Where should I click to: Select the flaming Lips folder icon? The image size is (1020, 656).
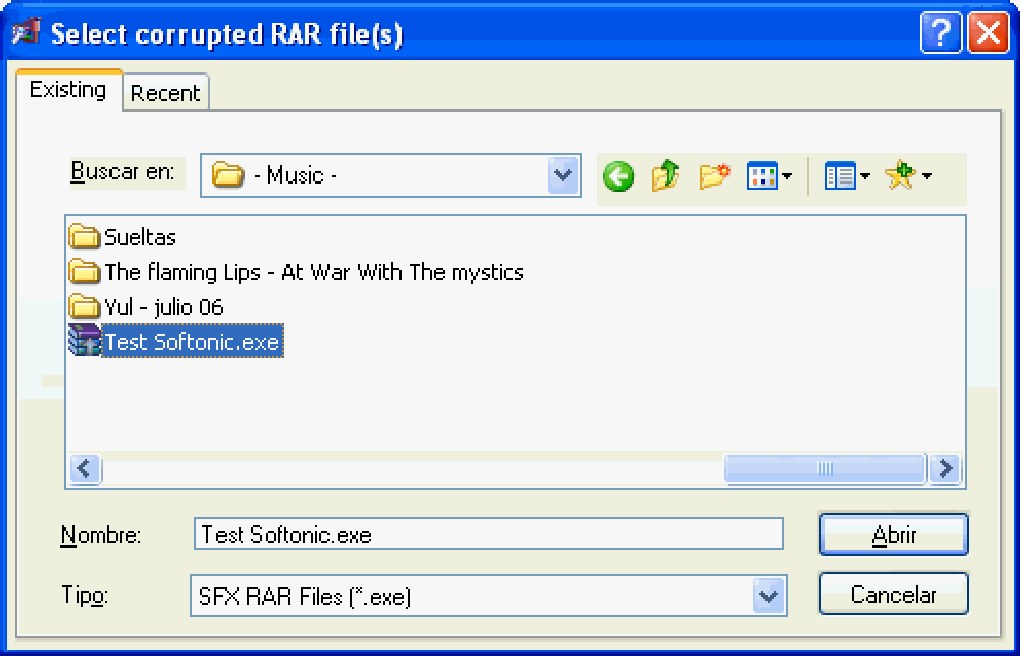click(84, 271)
